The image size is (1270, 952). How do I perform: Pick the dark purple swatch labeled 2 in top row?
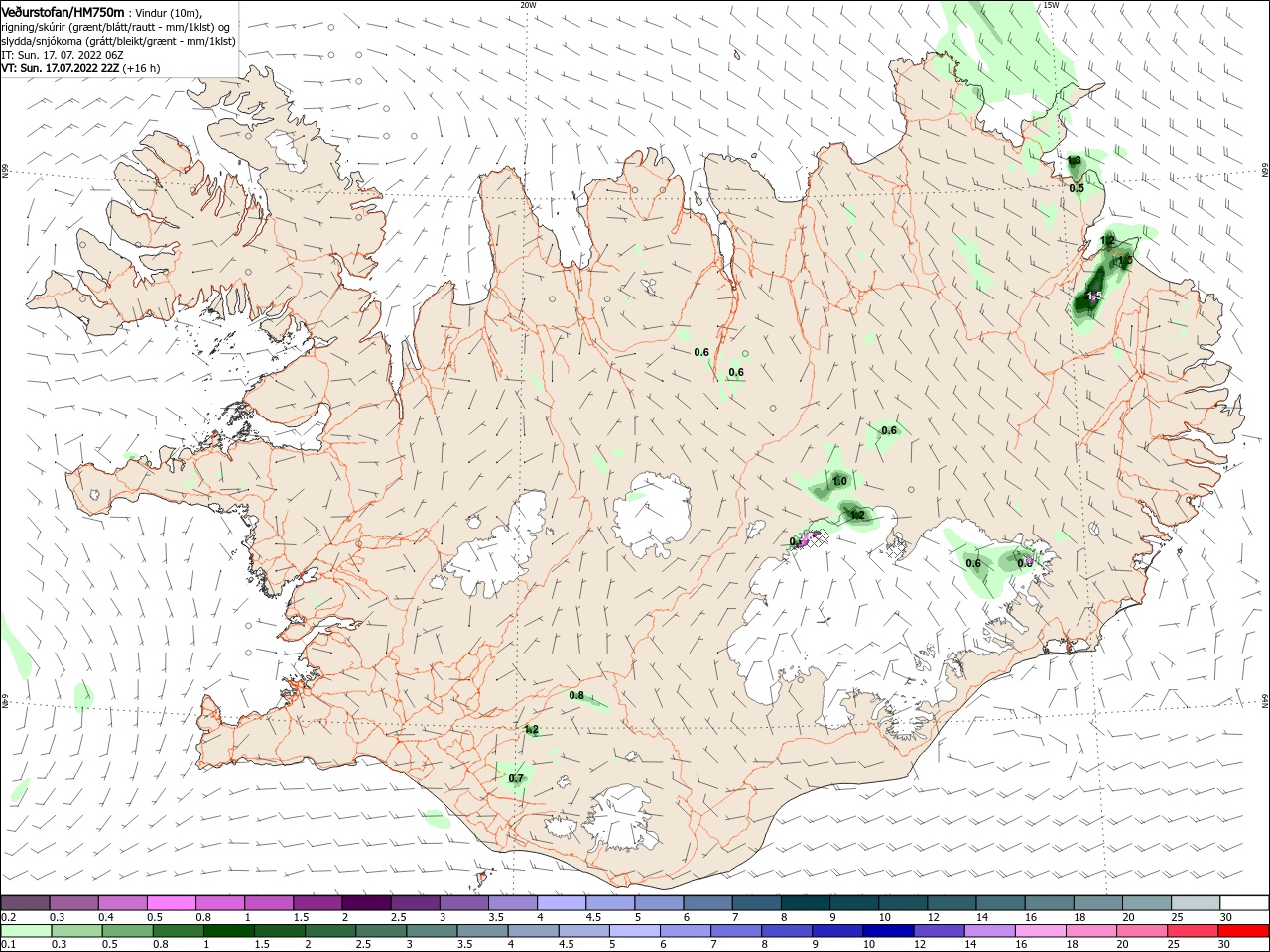pyautogui.click(x=366, y=903)
